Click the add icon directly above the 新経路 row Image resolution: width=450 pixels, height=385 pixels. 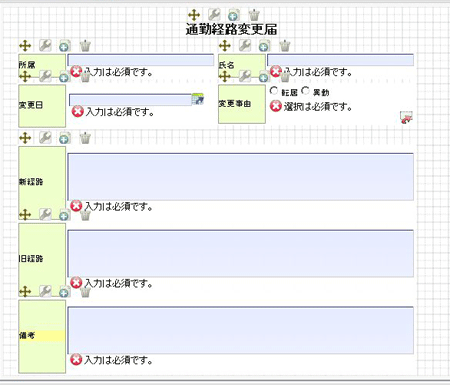coord(65,138)
